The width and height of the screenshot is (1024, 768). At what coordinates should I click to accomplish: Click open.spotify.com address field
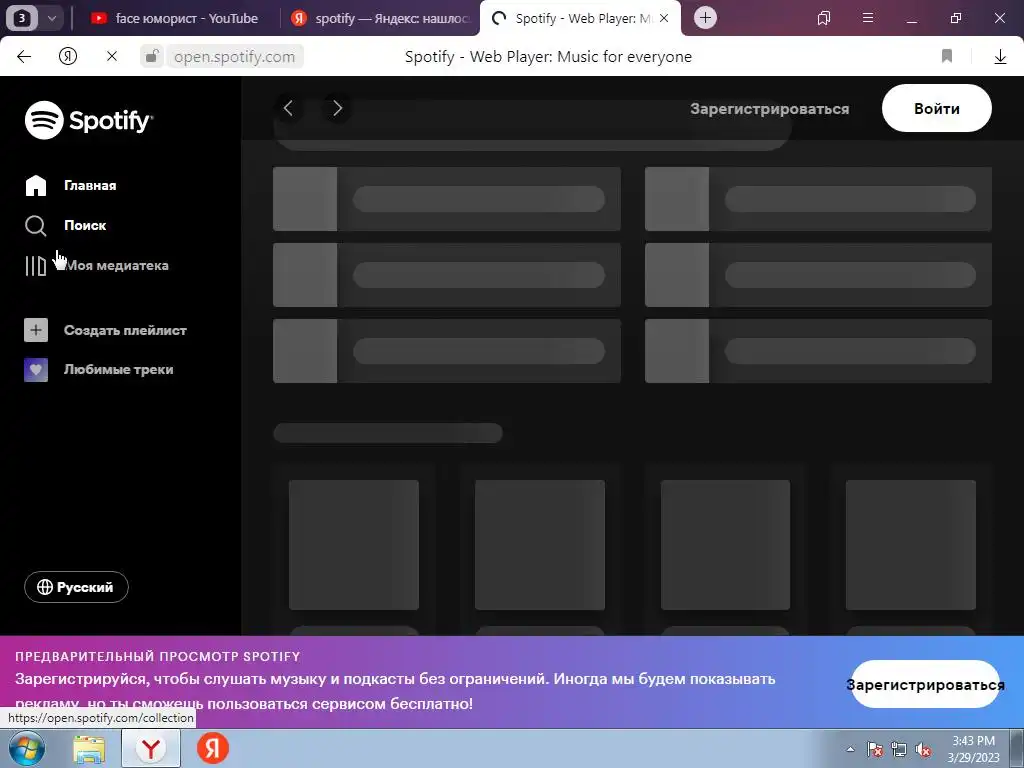point(234,57)
